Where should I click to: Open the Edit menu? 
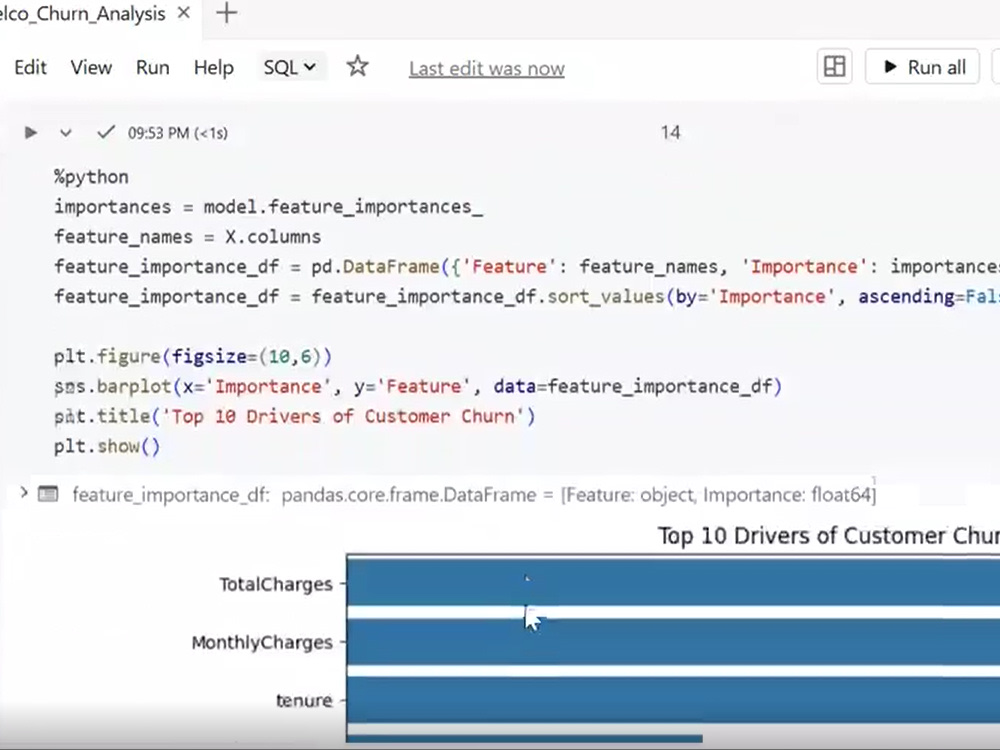click(30, 67)
